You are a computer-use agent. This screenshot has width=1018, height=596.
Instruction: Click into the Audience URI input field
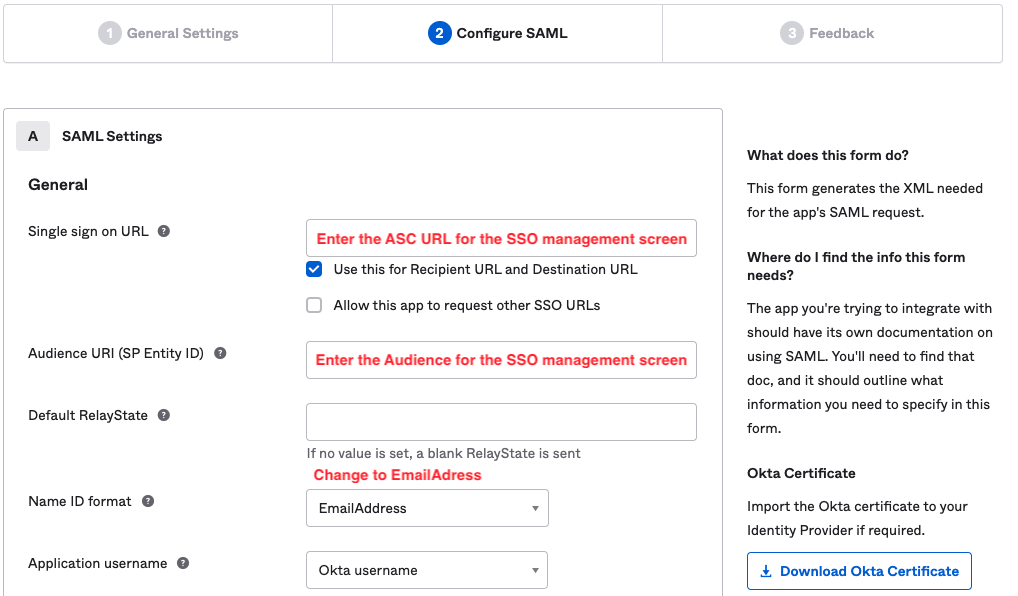coord(501,360)
